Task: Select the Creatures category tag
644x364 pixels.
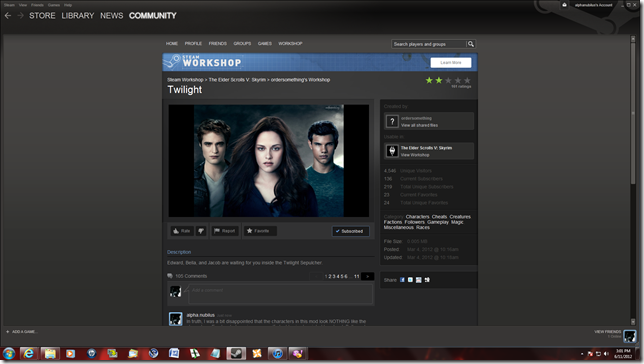Action: coord(460,217)
